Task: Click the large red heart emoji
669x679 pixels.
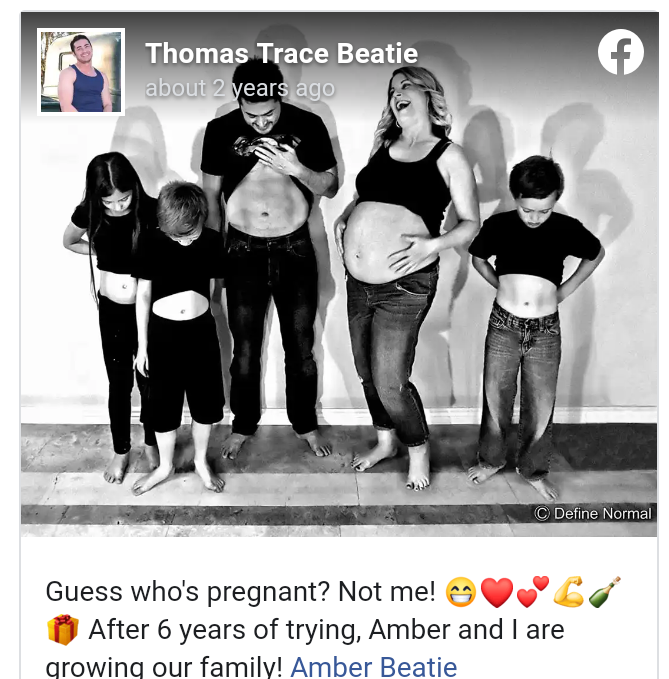Action: [497, 592]
